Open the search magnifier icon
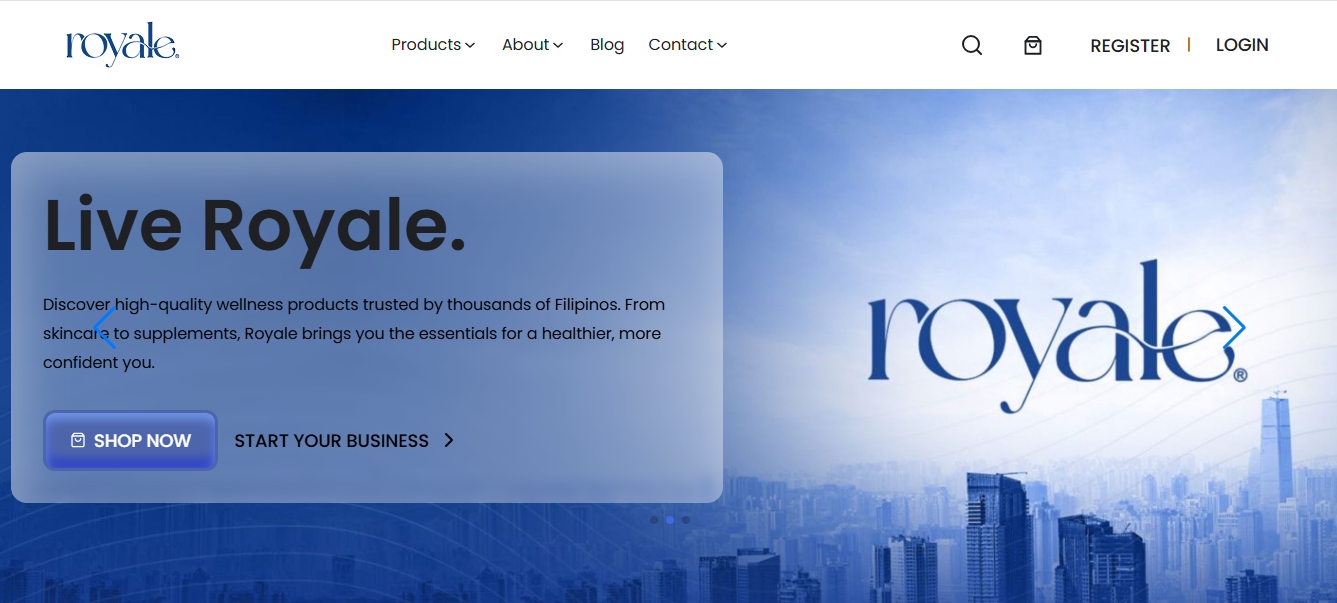The image size is (1337, 603). coord(971,45)
